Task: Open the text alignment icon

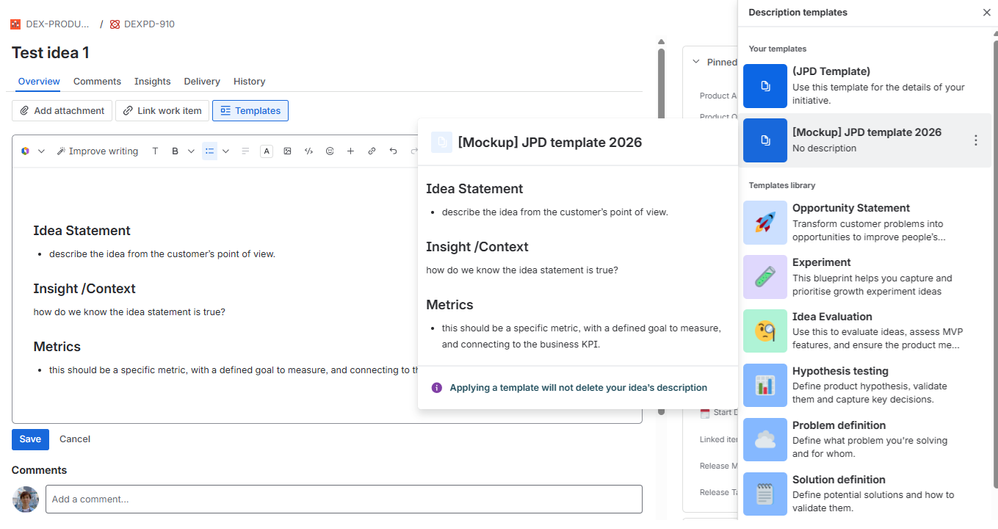Action: tap(245, 151)
